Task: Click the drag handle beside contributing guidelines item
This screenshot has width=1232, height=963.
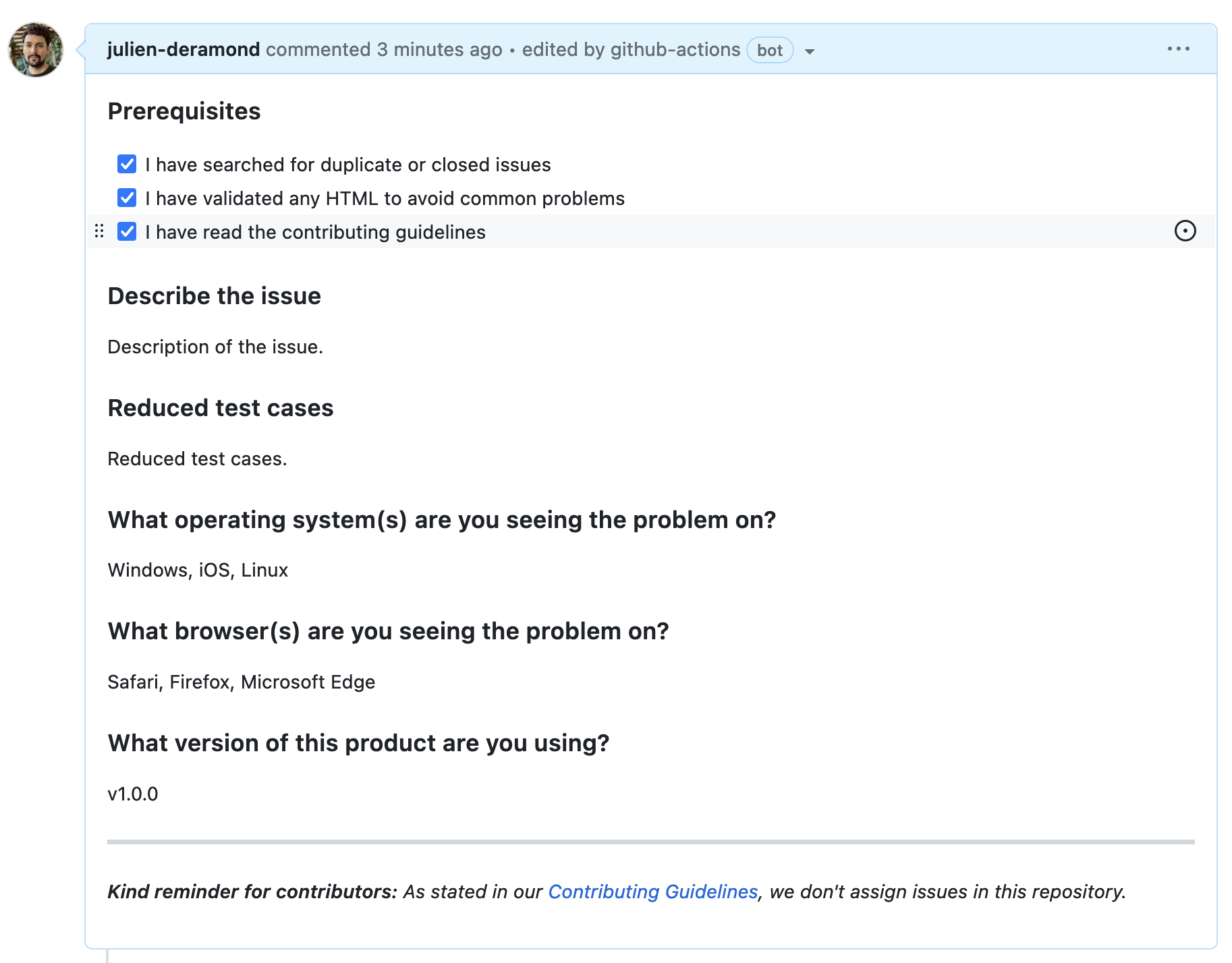Action: pos(99,231)
